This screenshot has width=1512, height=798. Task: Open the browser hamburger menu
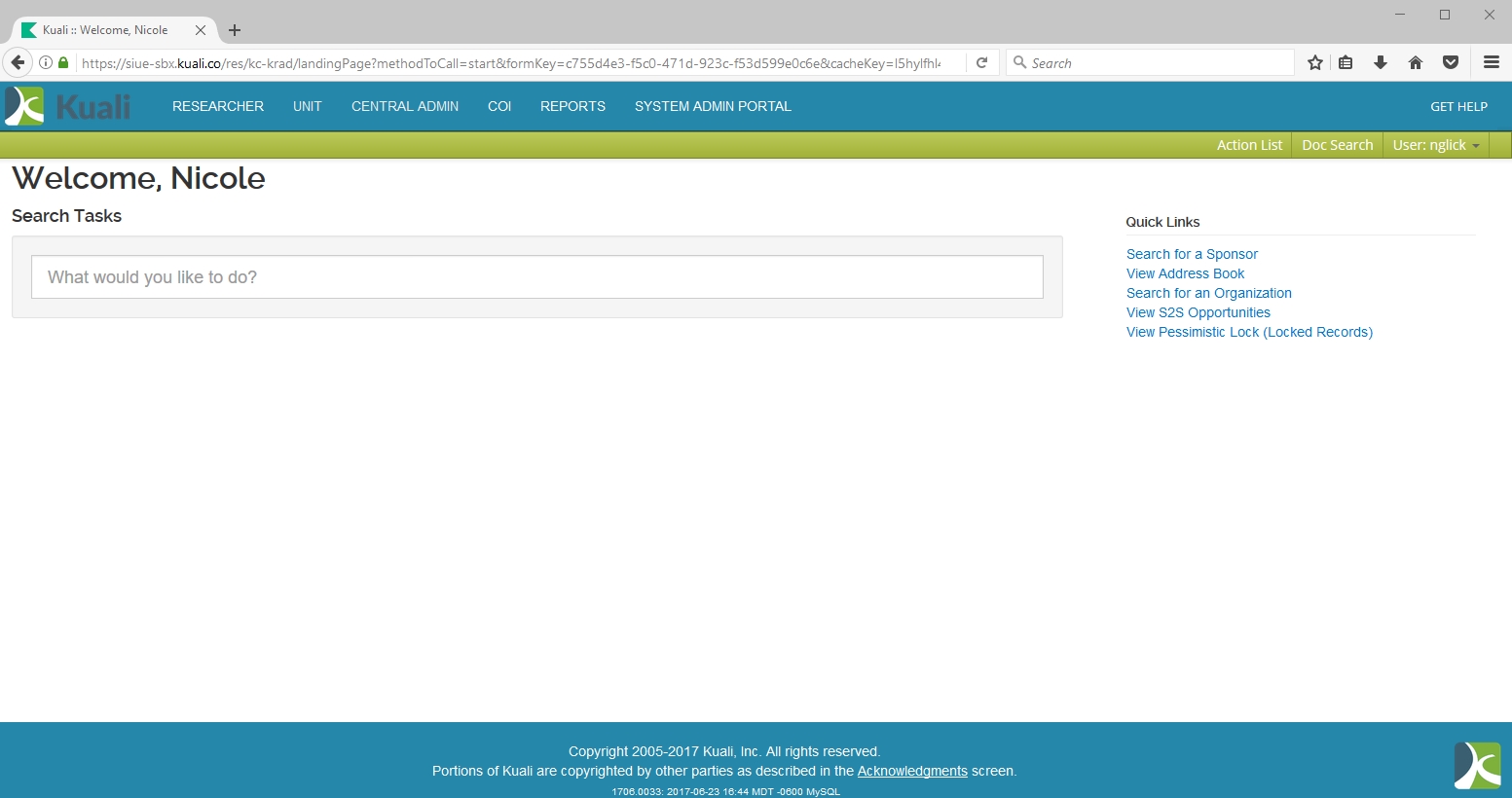pyautogui.click(x=1491, y=62)
